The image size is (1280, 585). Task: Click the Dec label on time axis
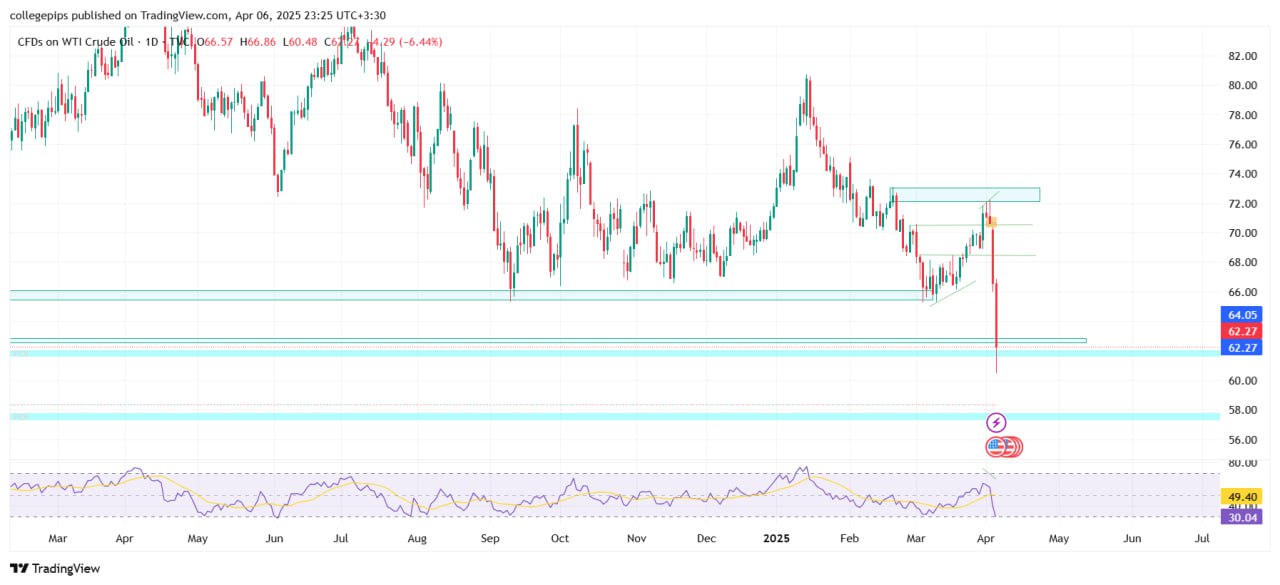point(706,538)
